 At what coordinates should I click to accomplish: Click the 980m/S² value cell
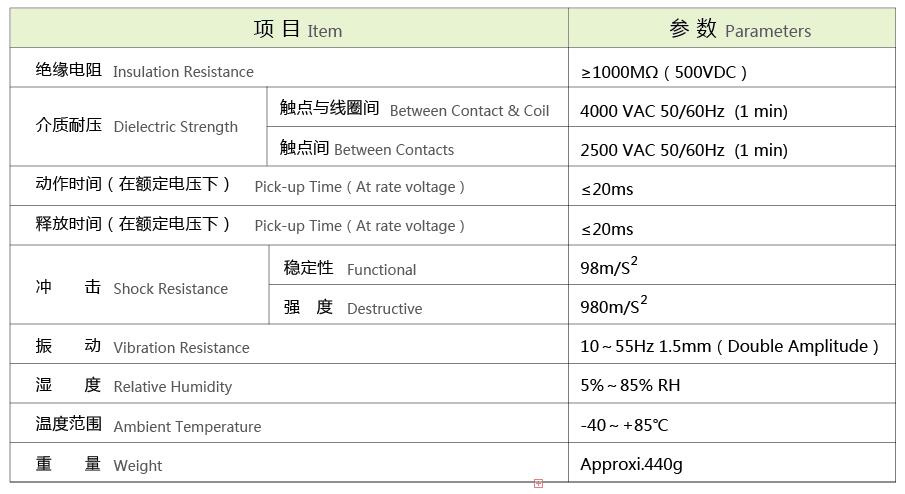(613, 306)
